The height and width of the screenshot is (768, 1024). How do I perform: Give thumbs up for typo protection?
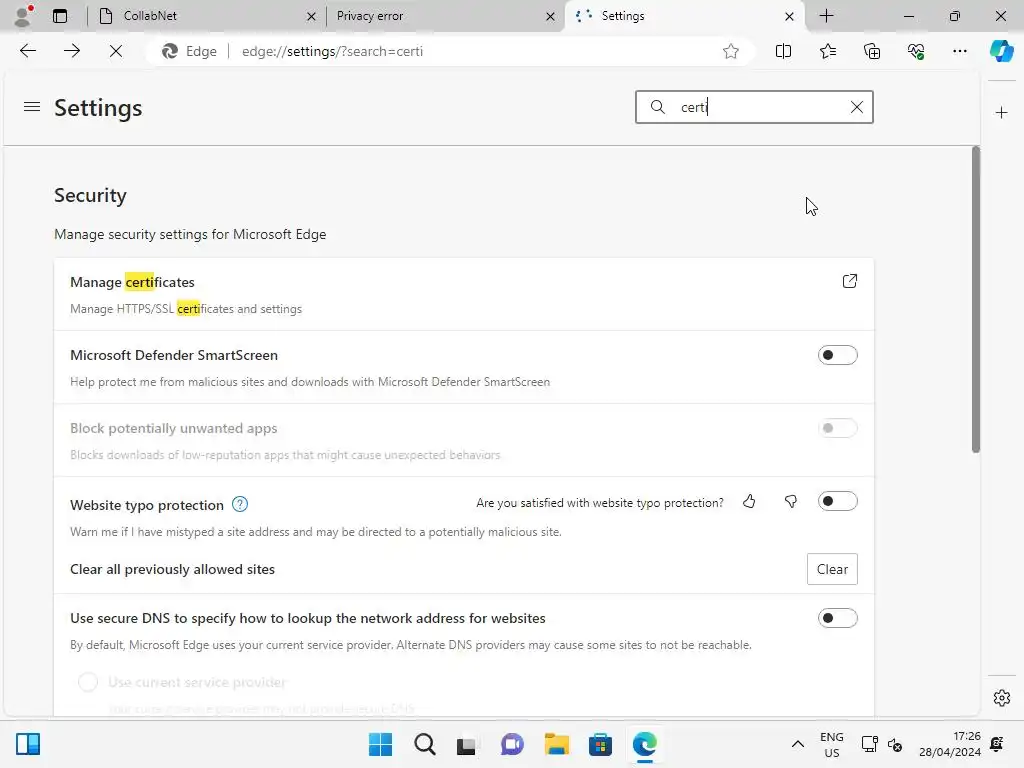click(x=749, y=502)
